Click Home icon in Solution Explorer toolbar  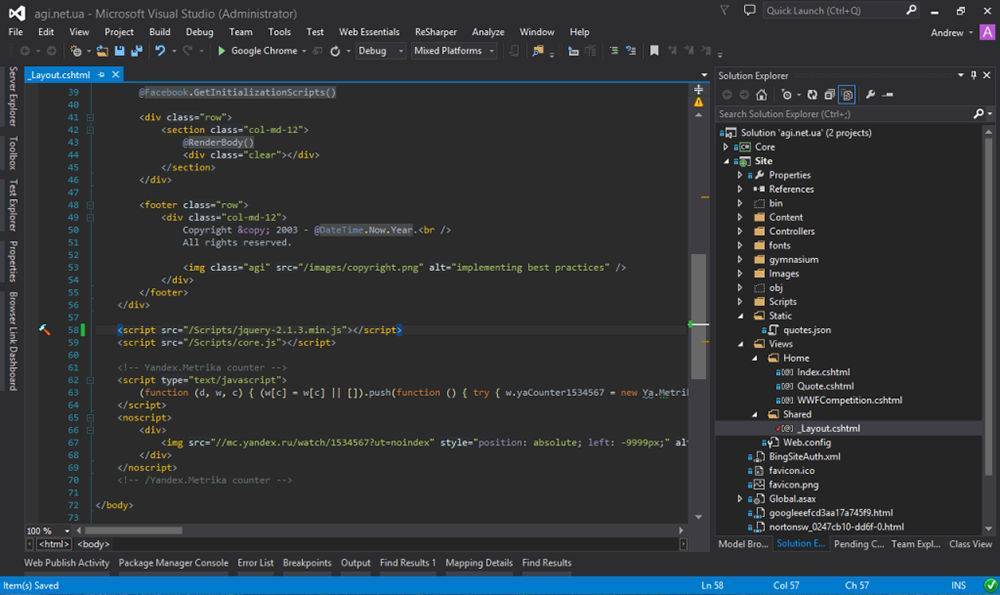point(761,95)
